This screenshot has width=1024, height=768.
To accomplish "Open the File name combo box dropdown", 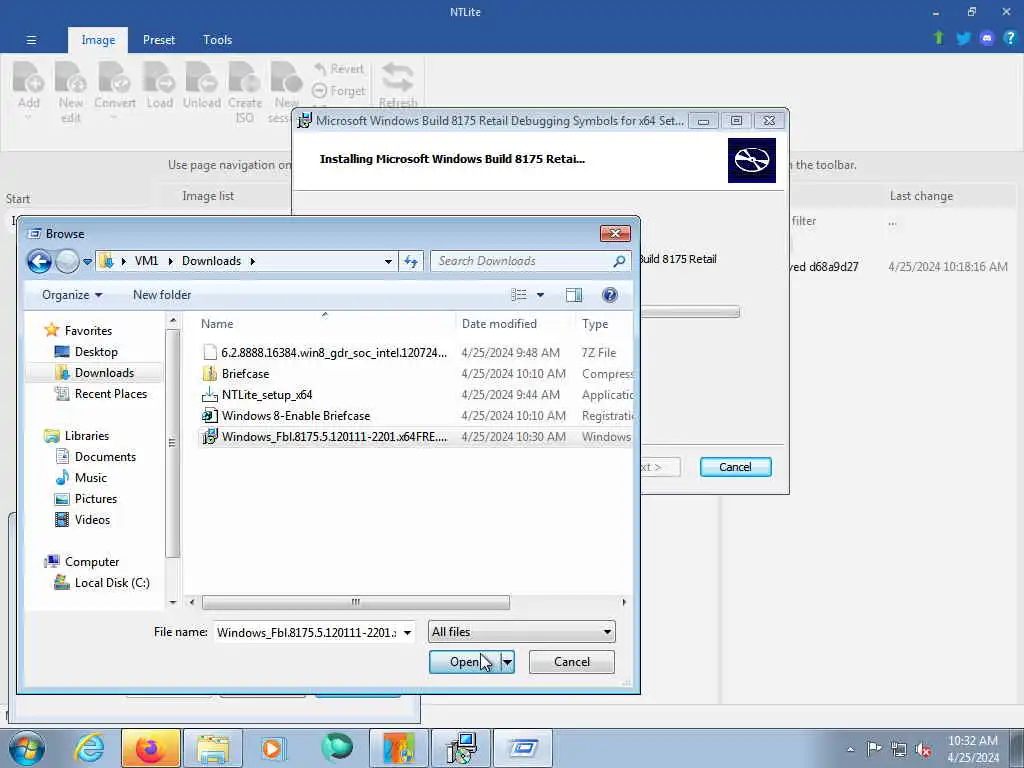I will pyautogui.click(x=407, y=632).
